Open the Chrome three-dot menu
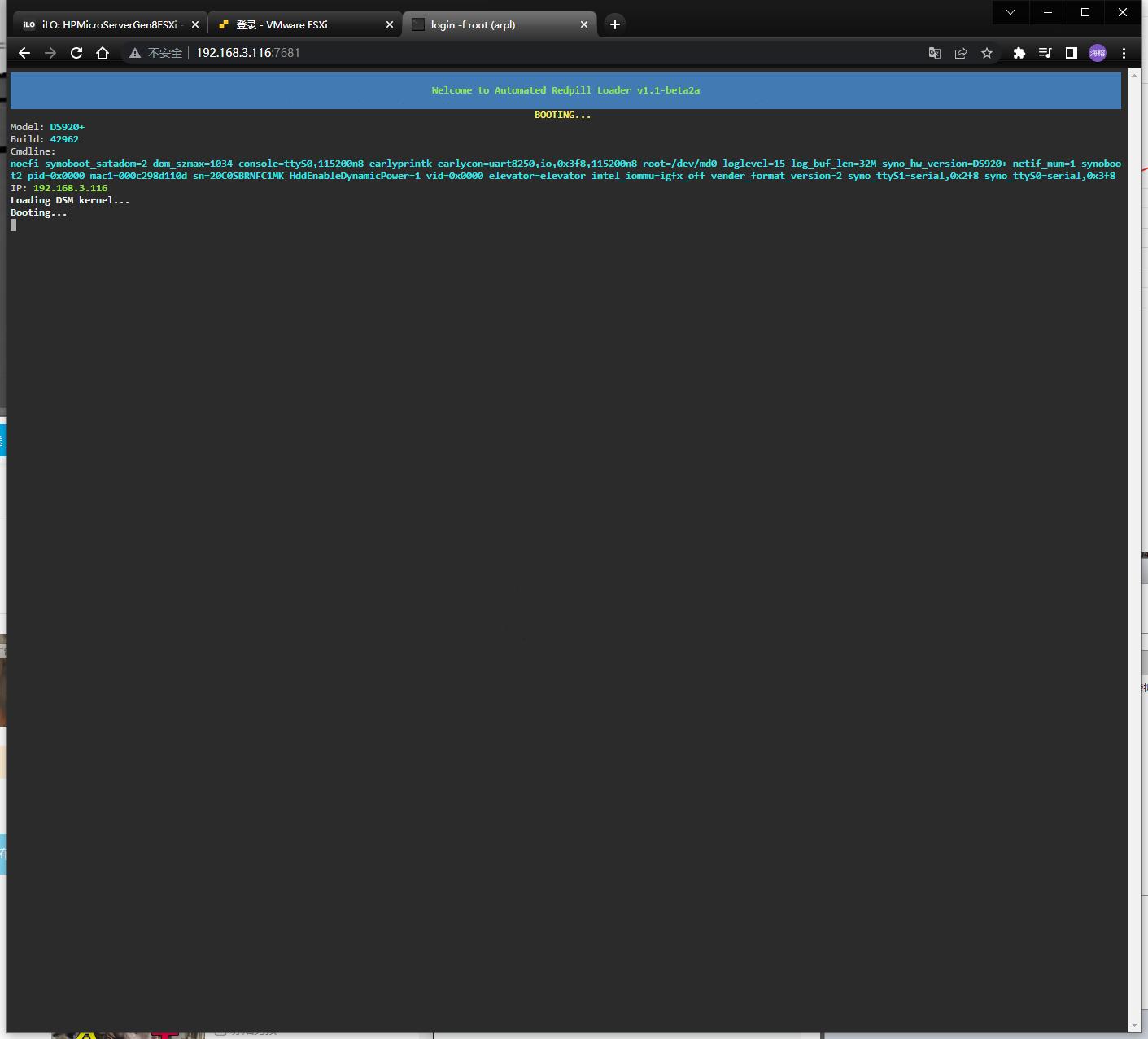The width and height of the screenshot is (1148, 1039). point(1124,53)
